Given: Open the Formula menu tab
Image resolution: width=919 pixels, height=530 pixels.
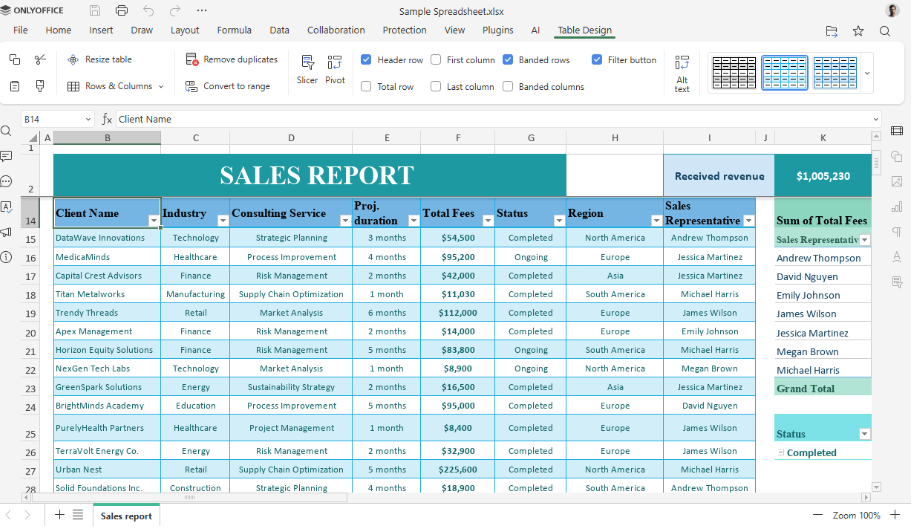Looking at the screenshot, I should pyautogui.click(x=234, y=31).
